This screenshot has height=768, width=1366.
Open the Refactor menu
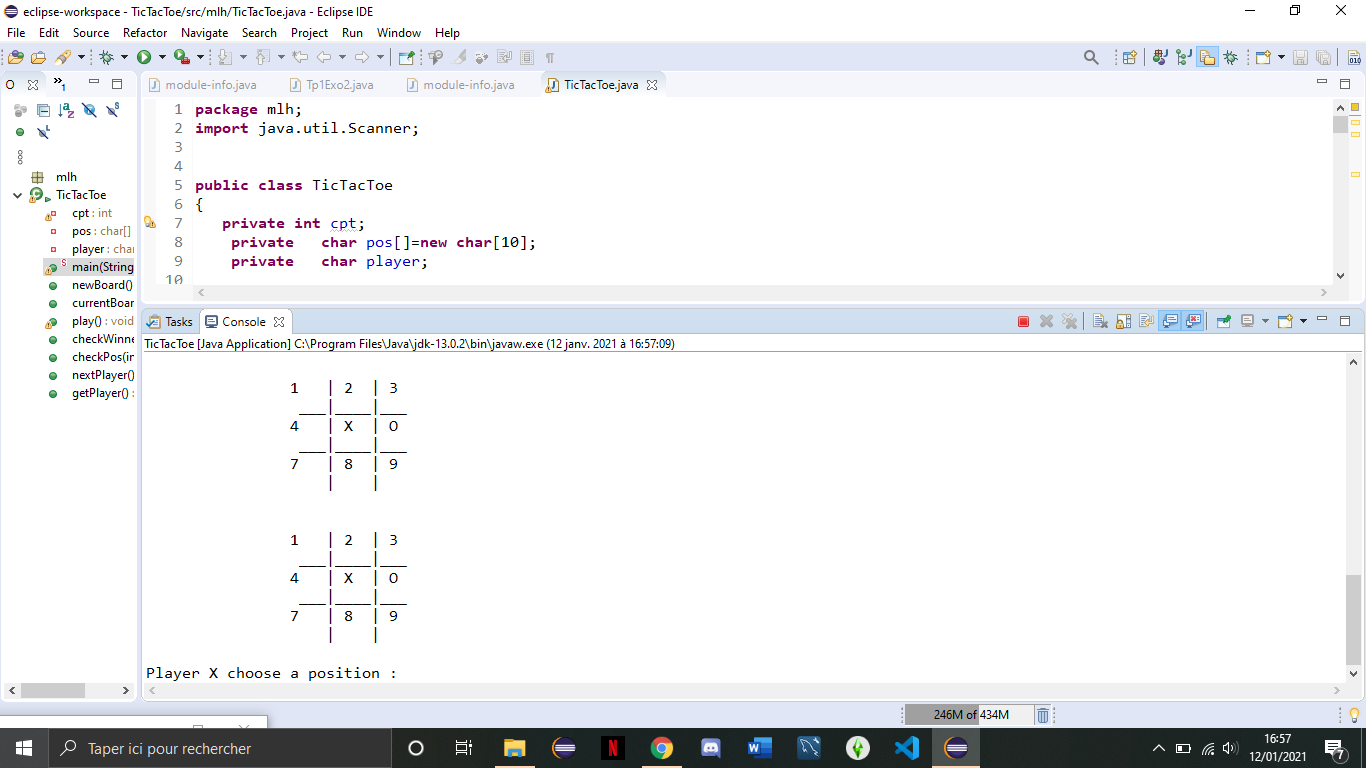pos(145,33)
